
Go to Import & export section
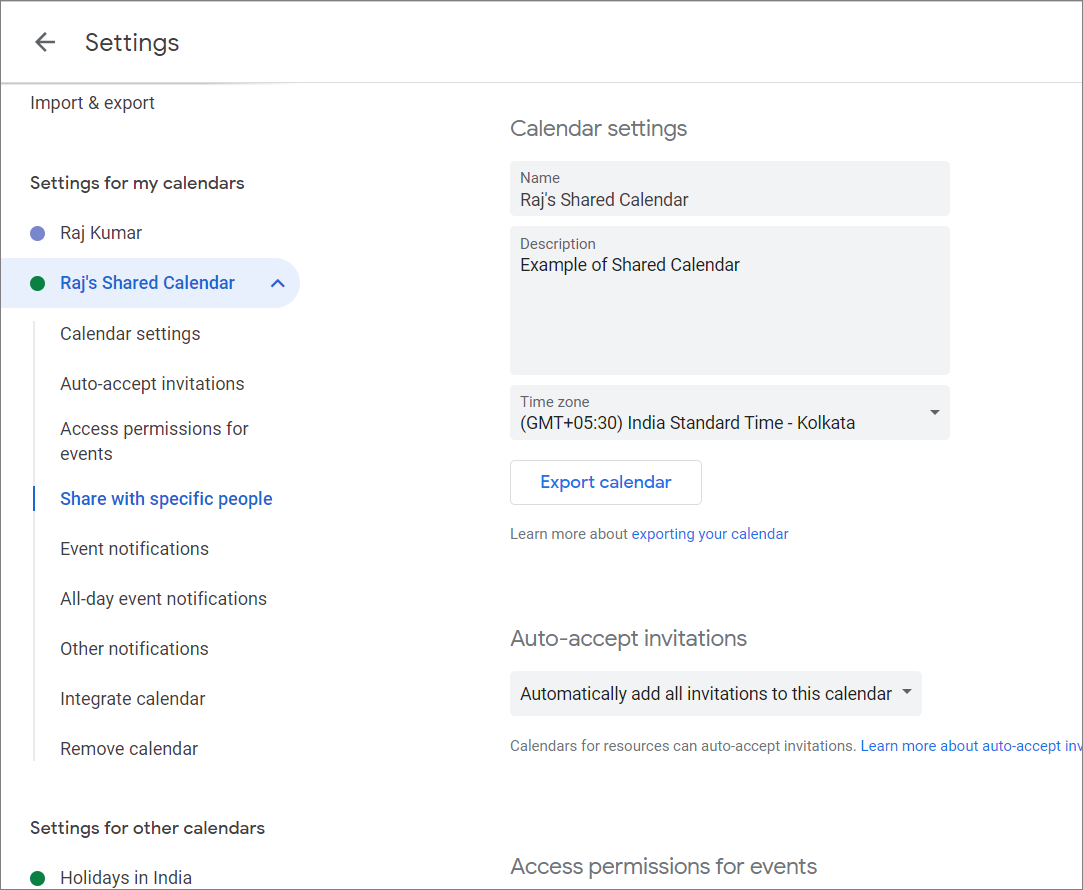[92, 103]
